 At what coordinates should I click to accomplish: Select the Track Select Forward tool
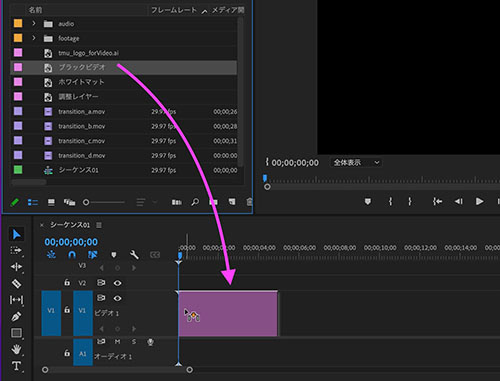[x=16, y=250]
